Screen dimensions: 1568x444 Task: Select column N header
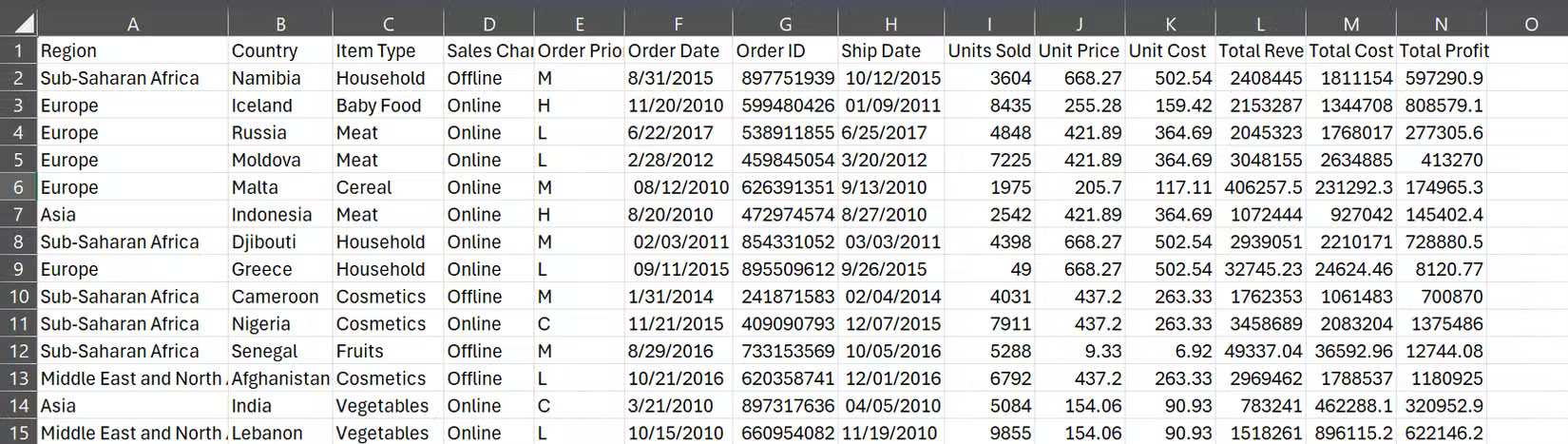1441,24
